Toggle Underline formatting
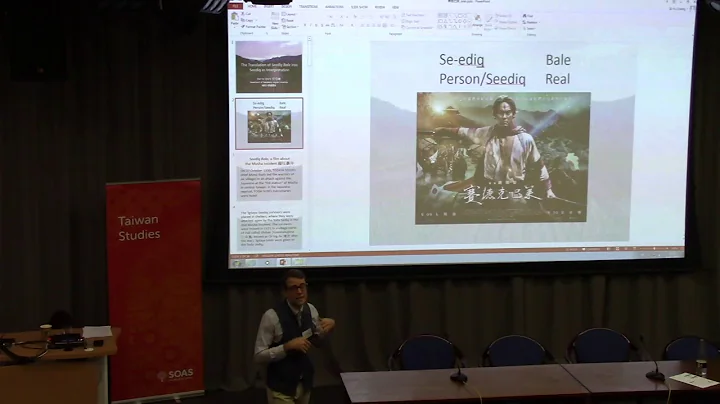 pyautogui.click(x=316, y=25)
